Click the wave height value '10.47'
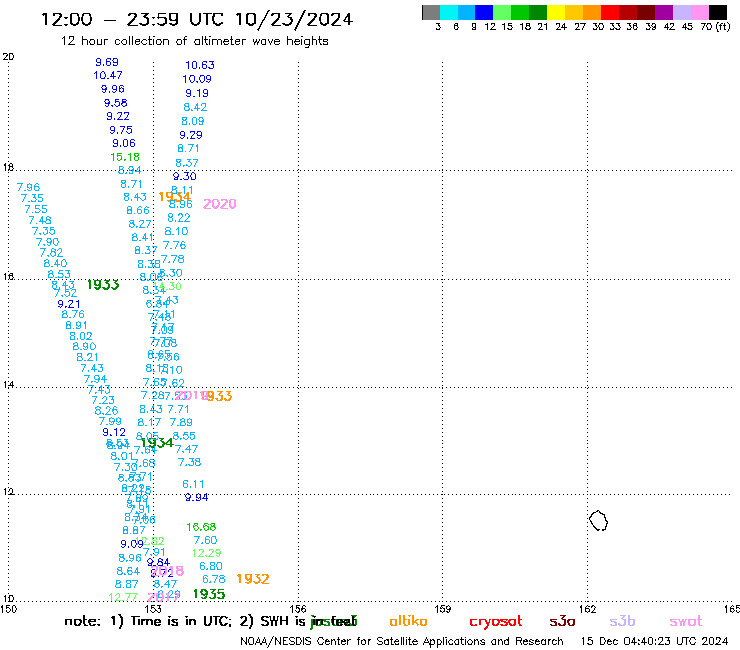740x650 pixels. pos(108,75)
